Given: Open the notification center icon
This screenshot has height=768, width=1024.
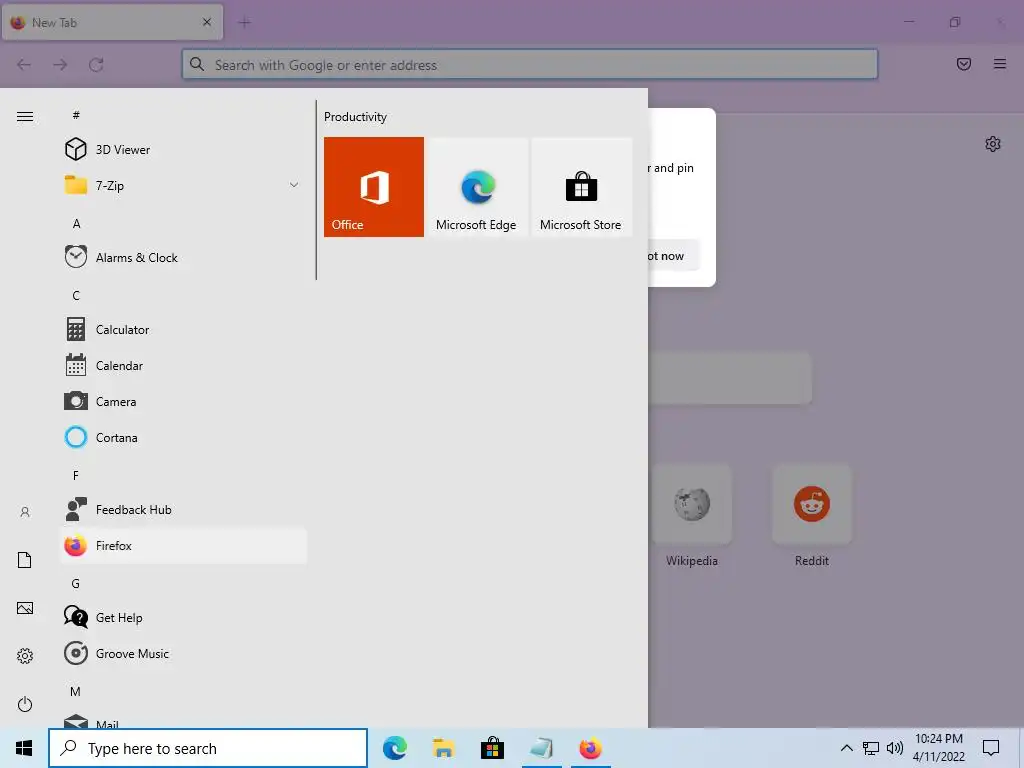Looking at the screenshot, I should 991,748.
